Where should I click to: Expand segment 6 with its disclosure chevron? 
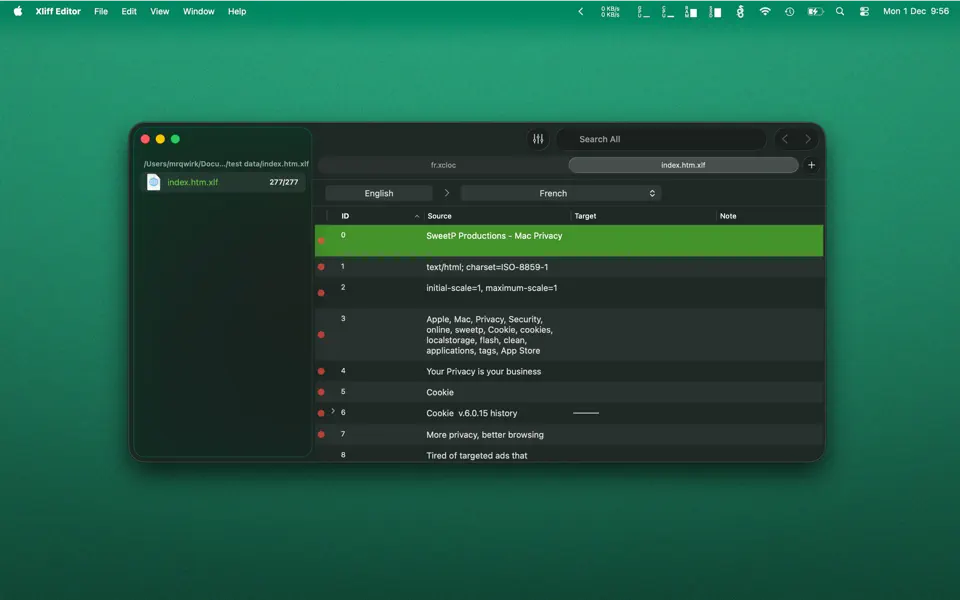click(333, 410)
